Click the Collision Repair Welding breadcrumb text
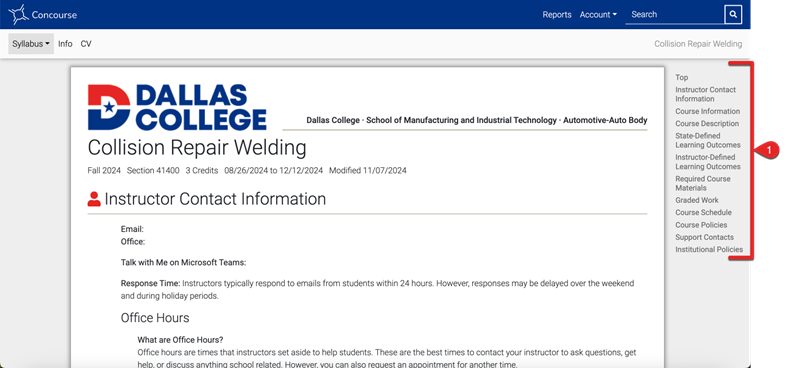This screenshot has height=368, width=786. [x=698, y=44]
